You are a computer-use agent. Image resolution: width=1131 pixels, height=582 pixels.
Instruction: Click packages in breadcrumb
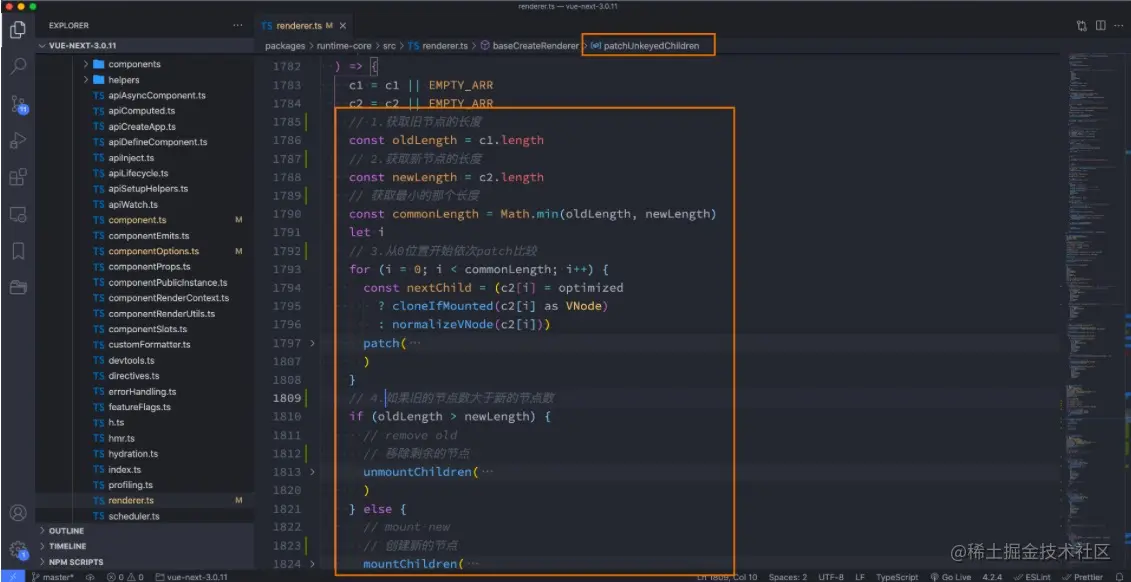(x=286, y=45)
